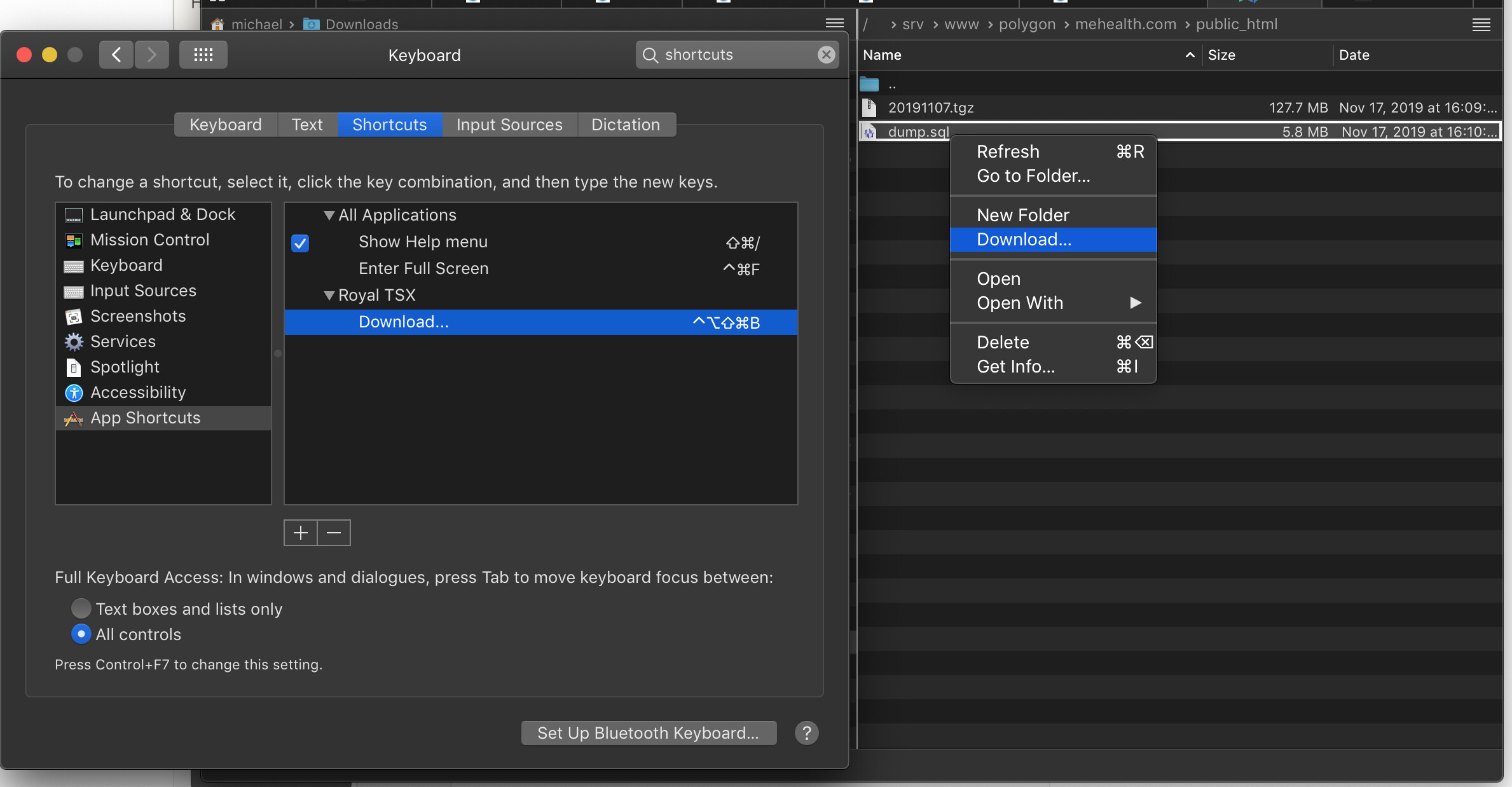The width and height of the screenshot is (1512, 787).
Task: Collapse the All Applications group
Action: 329,216
